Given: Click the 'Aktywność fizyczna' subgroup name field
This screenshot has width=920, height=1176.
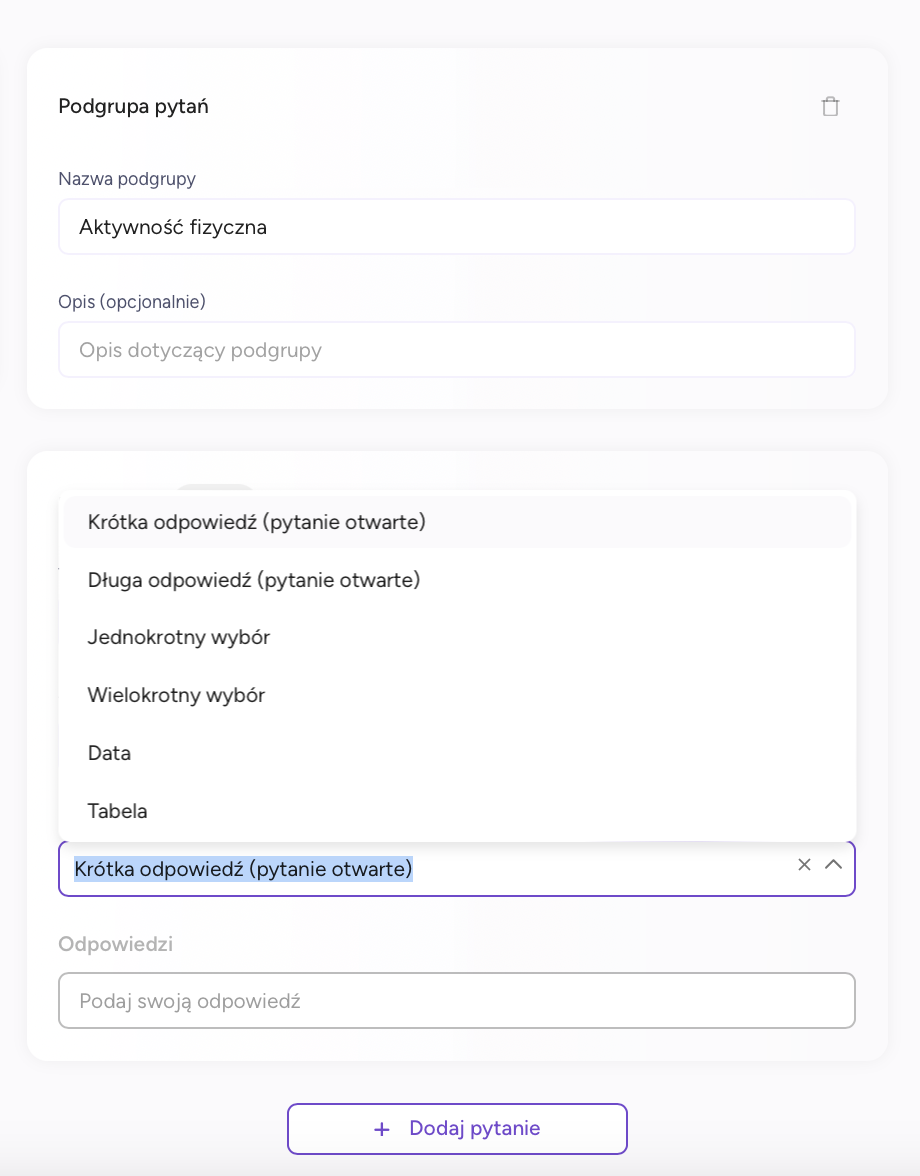Looking at the screenshot, I should coord(457,226).
